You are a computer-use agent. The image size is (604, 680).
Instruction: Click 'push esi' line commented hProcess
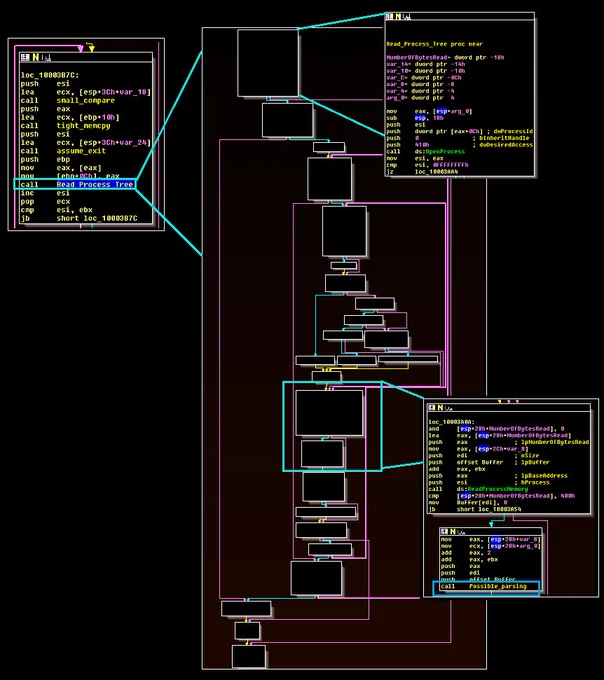tap(489, 482)
